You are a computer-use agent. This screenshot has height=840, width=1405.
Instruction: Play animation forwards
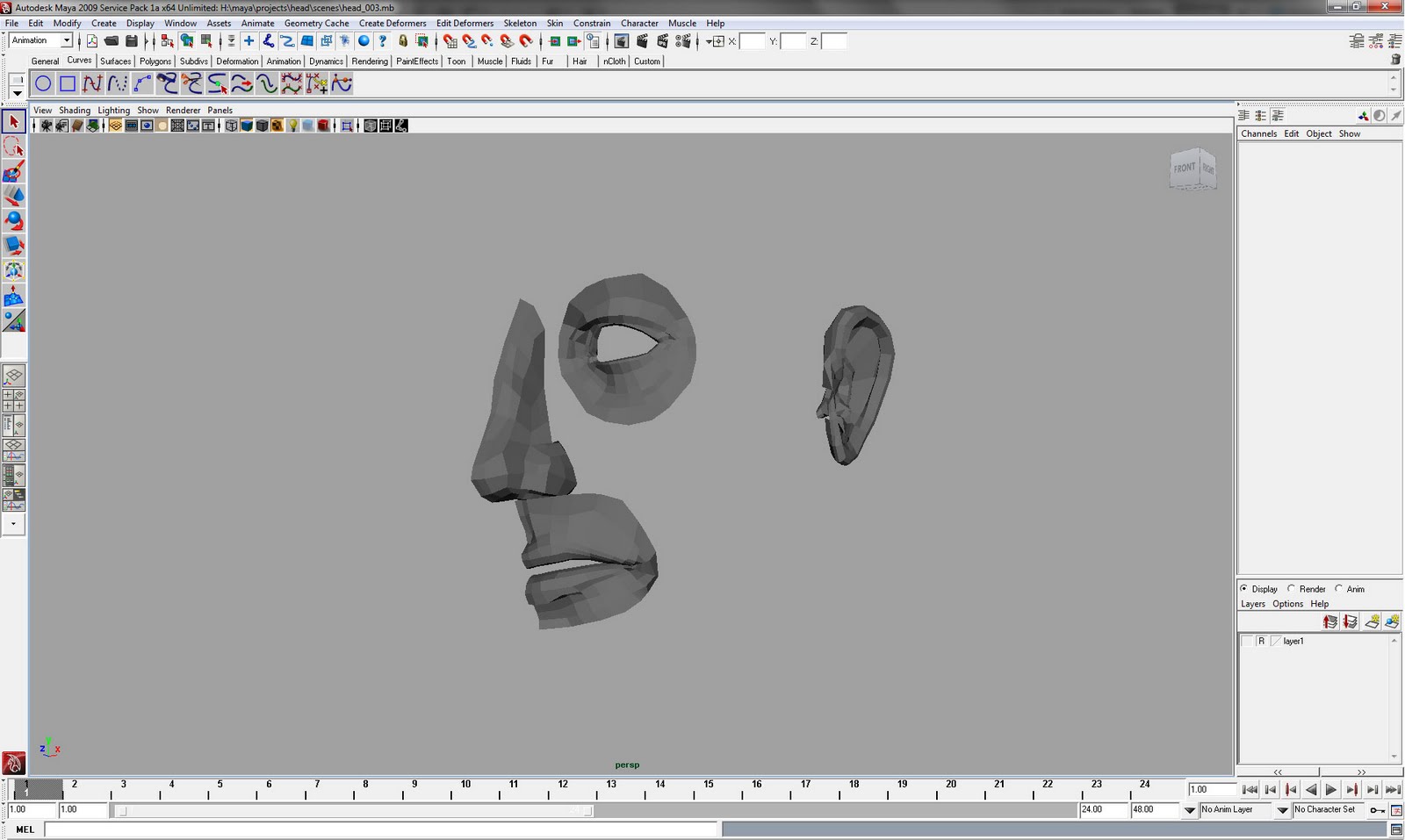point(1331,790)
